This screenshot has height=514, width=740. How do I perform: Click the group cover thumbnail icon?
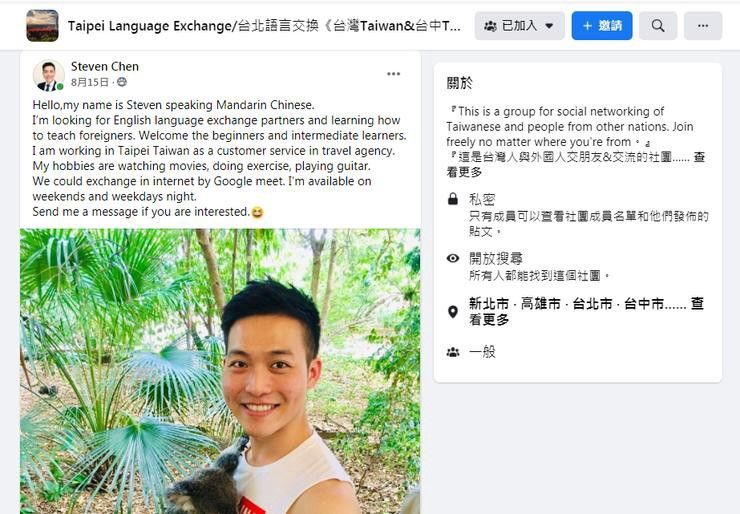(x=42, y=25)
